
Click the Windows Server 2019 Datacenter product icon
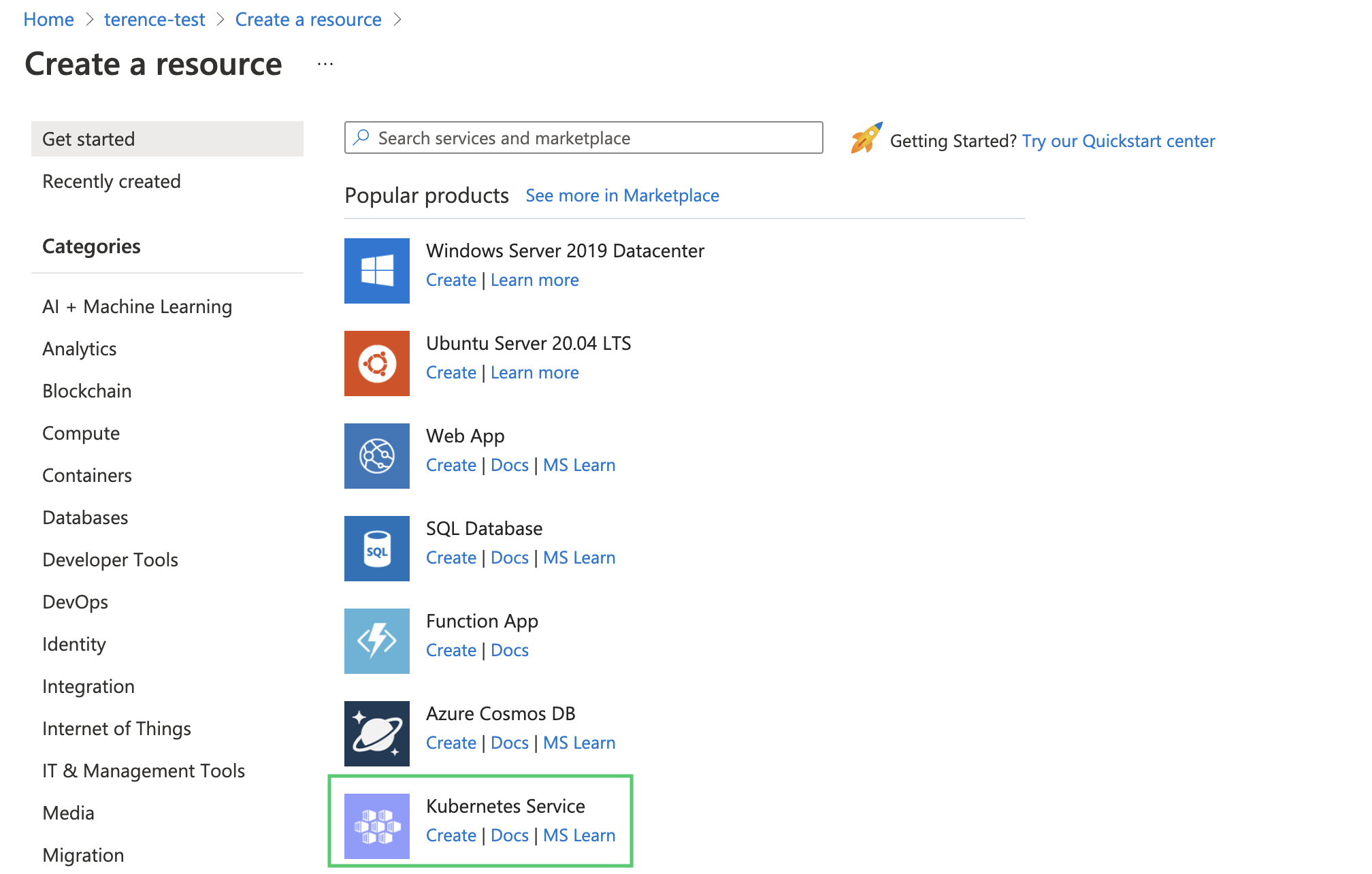376,270
